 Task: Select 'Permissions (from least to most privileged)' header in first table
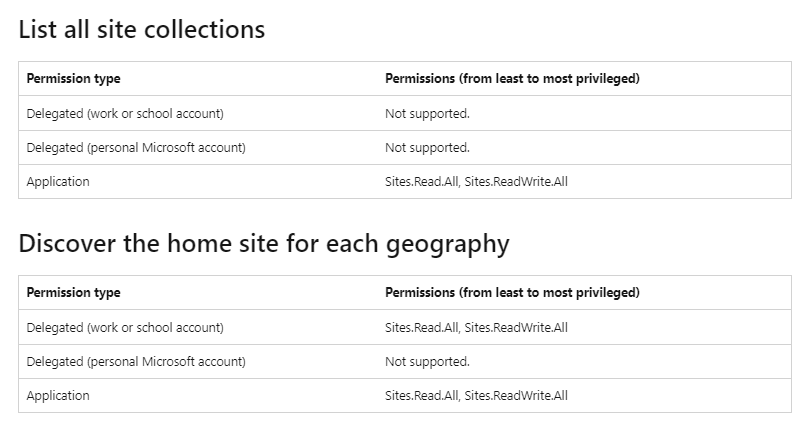pyautogui.click(x=512, y=79)
